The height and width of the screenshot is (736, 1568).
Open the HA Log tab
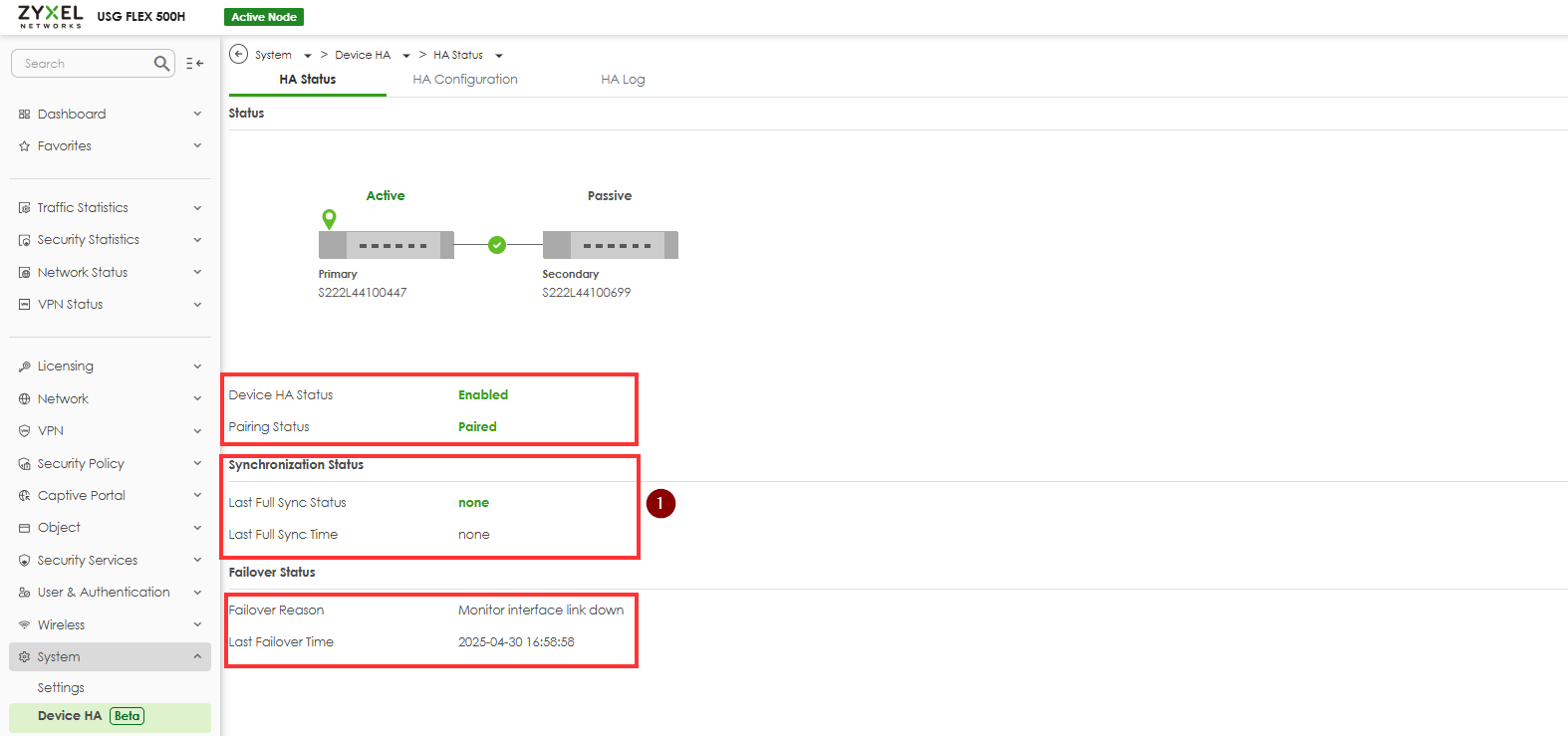(x=623, y=80)
